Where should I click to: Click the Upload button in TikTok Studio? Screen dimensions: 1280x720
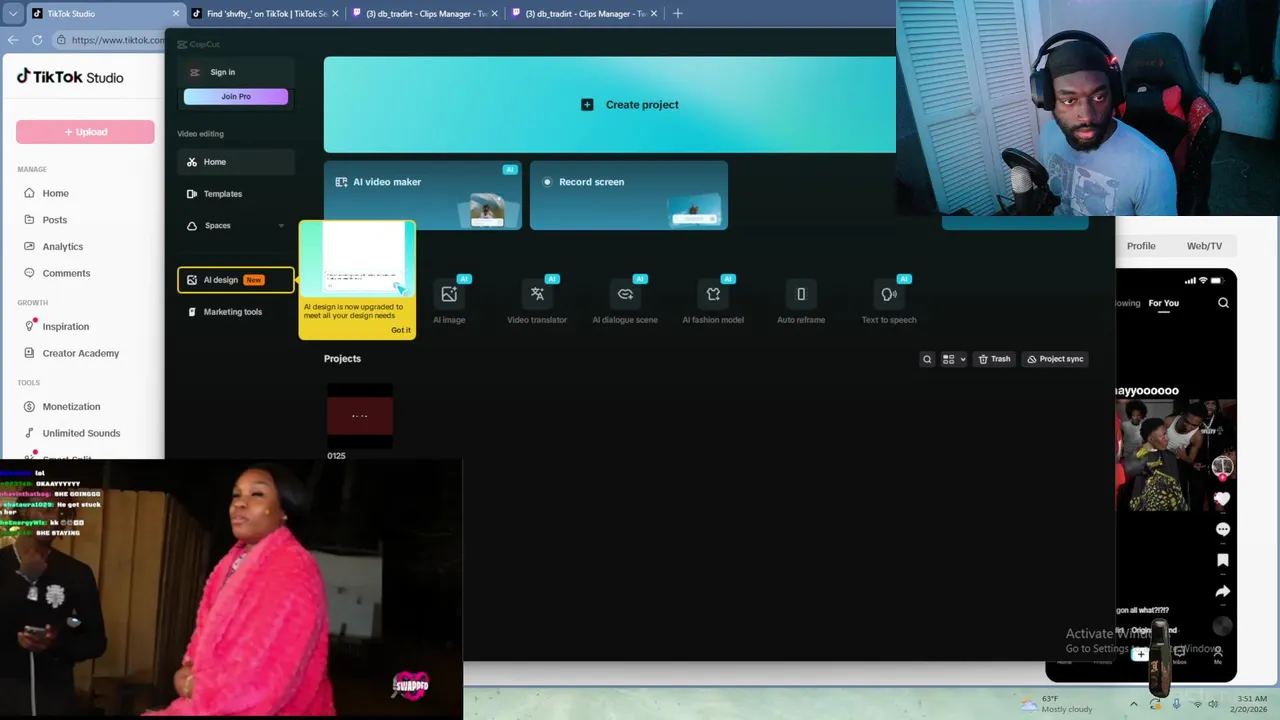(85, 132)
